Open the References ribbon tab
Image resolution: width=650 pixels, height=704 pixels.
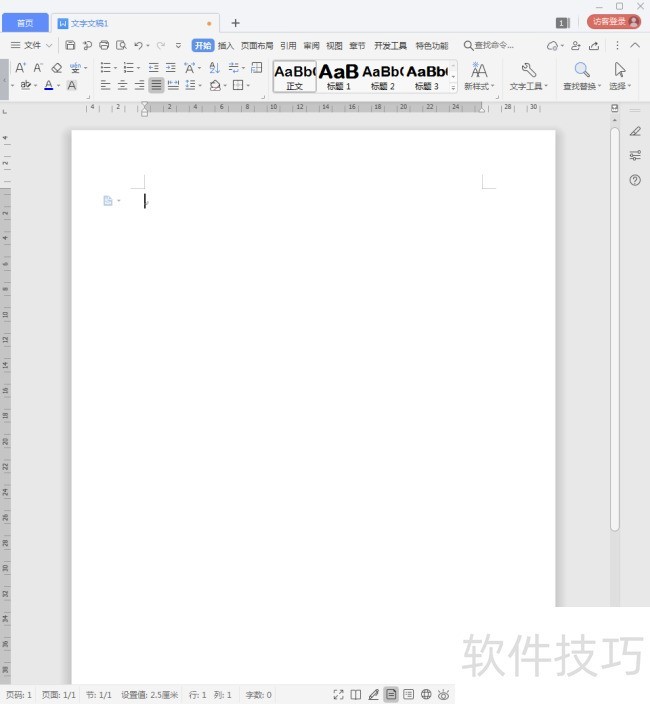coord(288,45)
